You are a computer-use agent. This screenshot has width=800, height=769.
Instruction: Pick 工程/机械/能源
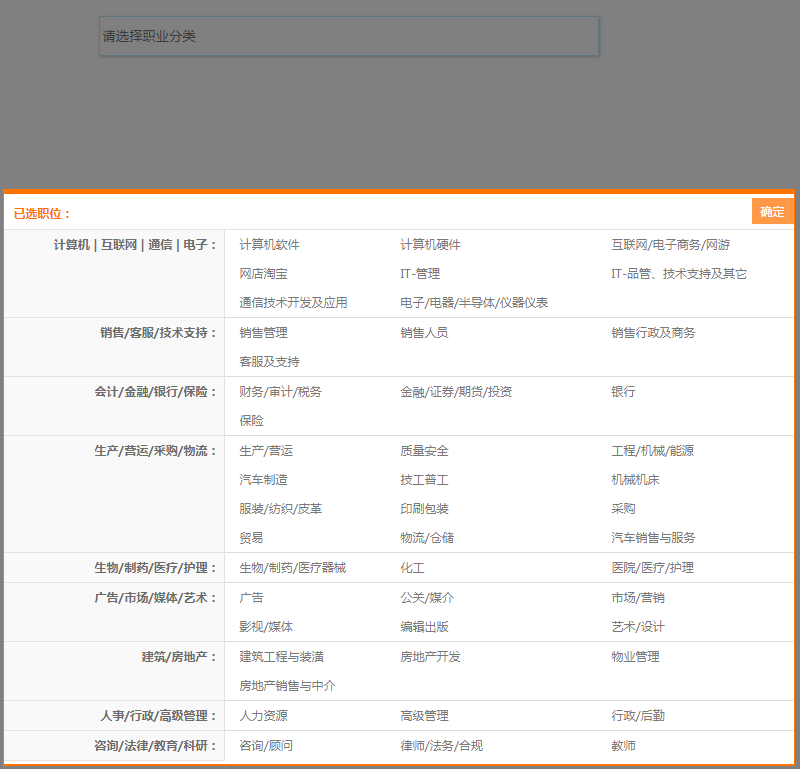pyautogui.click(x=653, y=451)
